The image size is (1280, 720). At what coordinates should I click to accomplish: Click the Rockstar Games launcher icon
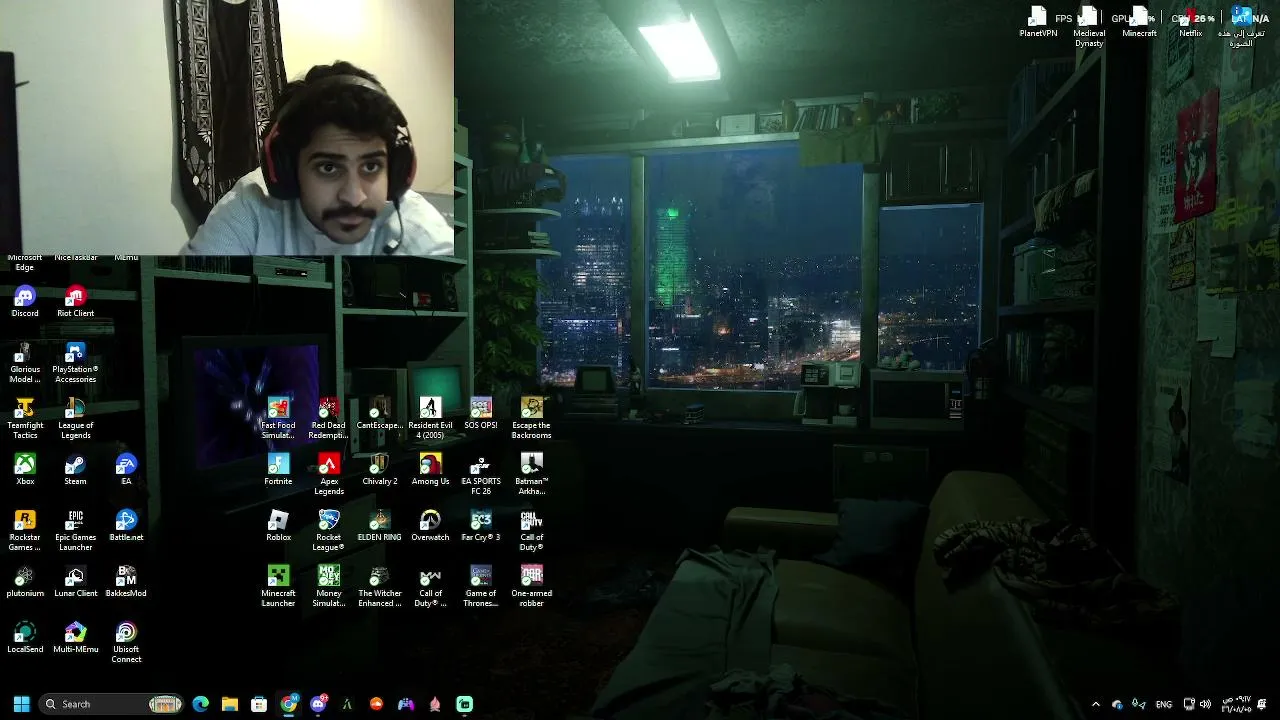click(25, 531)
